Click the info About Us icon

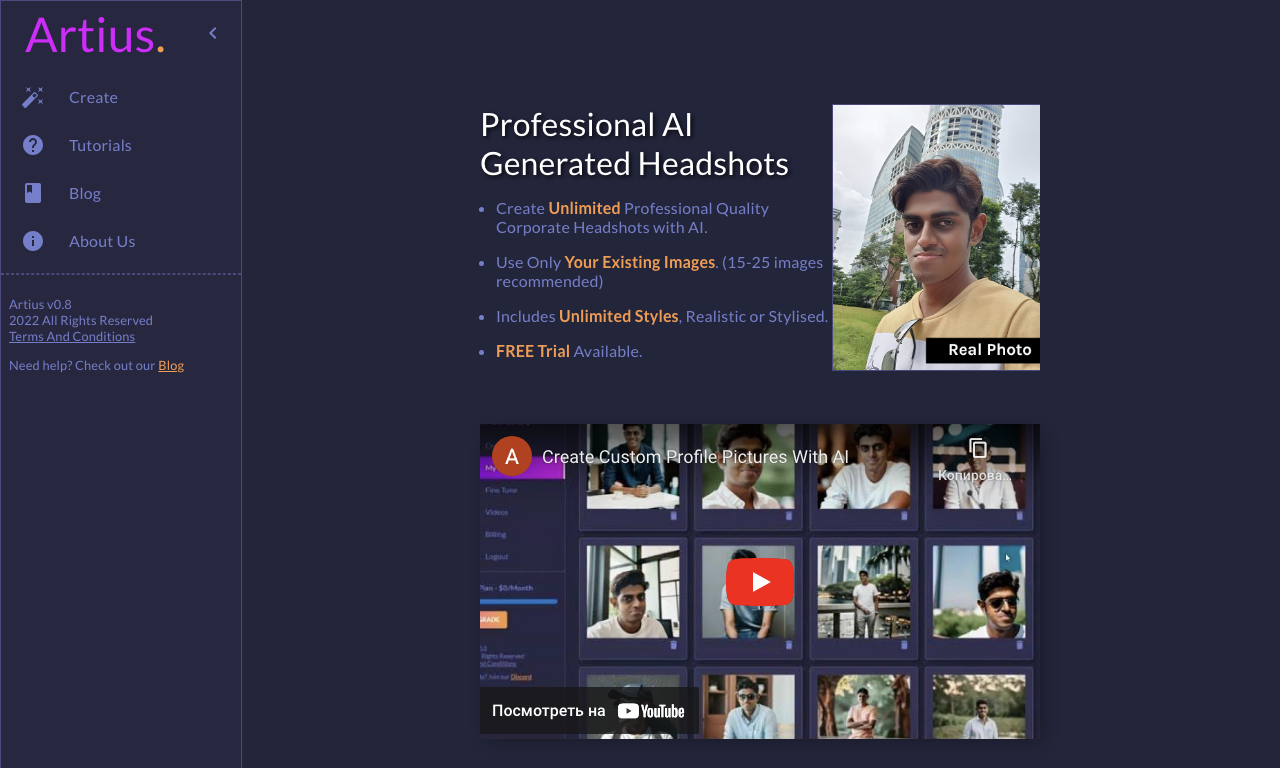coord(33,241)
